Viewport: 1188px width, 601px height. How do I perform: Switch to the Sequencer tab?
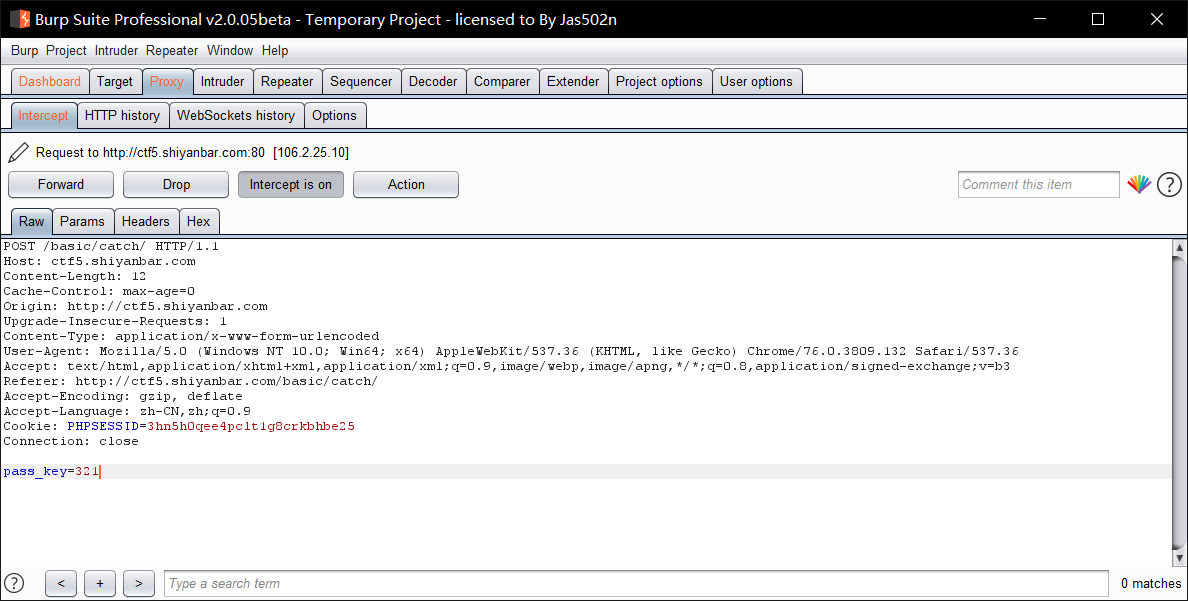click(361, 81)
